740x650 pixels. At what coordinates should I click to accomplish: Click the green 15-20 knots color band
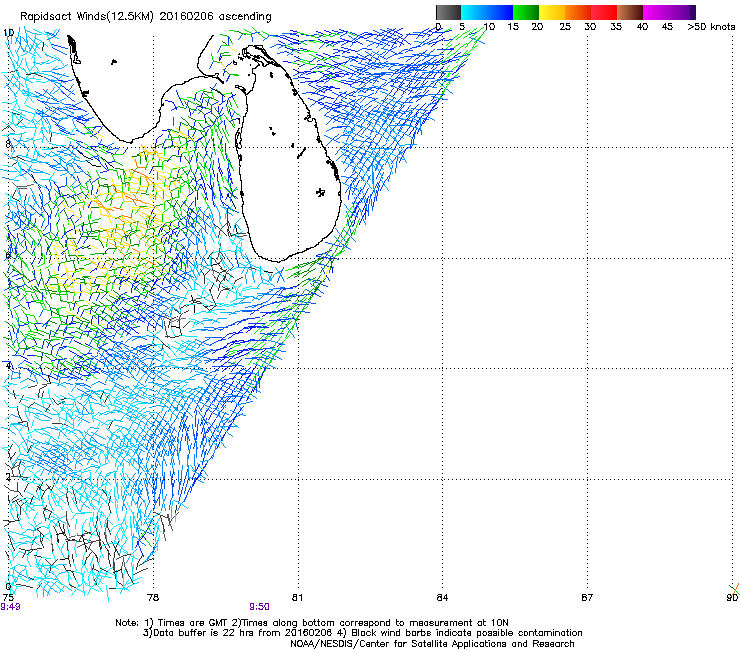tap(526, 12)
